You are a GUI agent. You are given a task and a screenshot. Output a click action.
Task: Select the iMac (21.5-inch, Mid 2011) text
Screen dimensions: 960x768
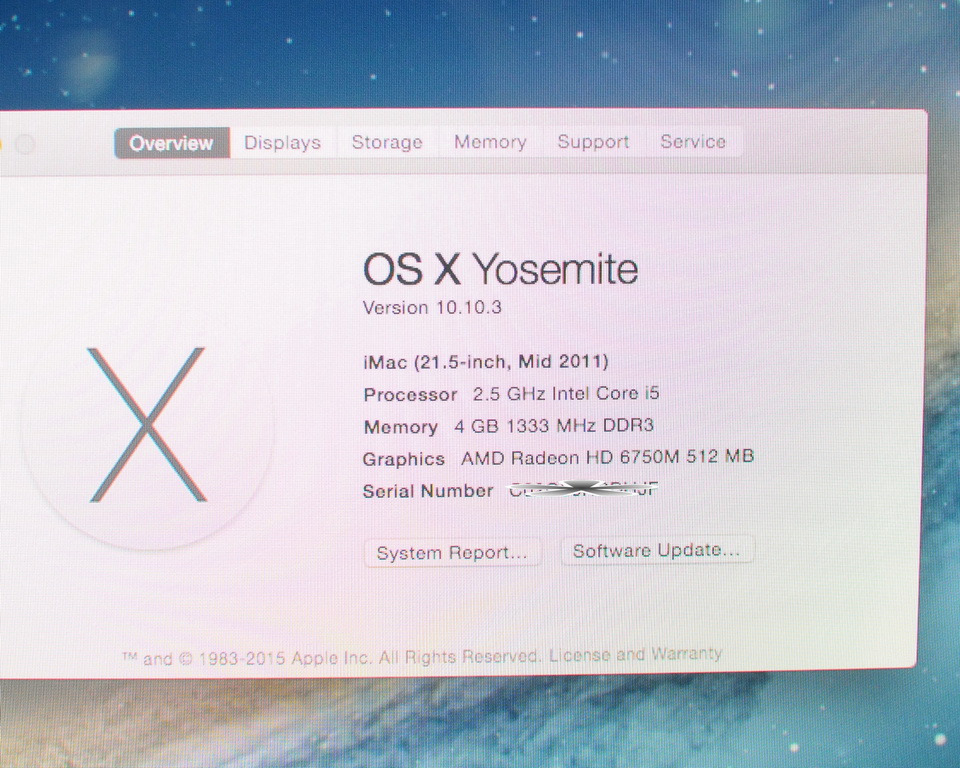tap(486, 361)
